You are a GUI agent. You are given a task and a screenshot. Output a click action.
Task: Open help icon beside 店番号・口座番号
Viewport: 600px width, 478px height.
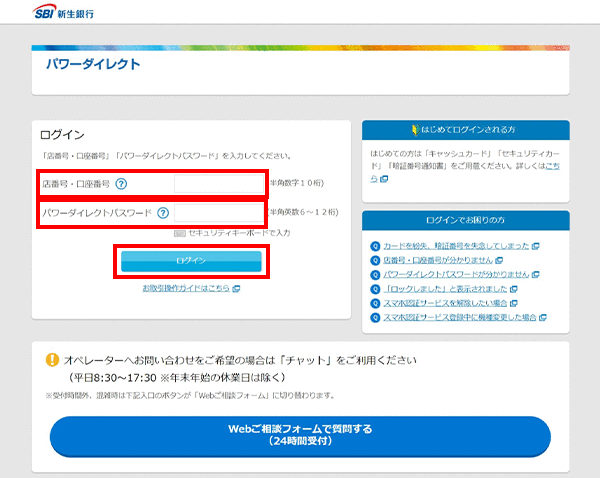tap(121, 184)
